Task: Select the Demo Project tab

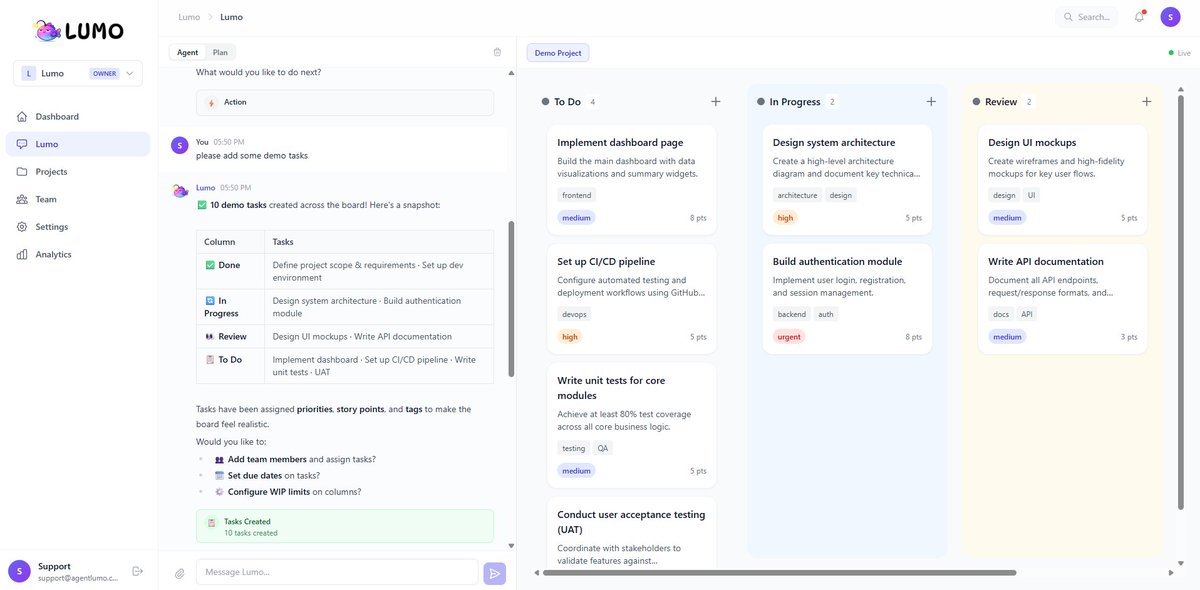Action: click(558, 53)
